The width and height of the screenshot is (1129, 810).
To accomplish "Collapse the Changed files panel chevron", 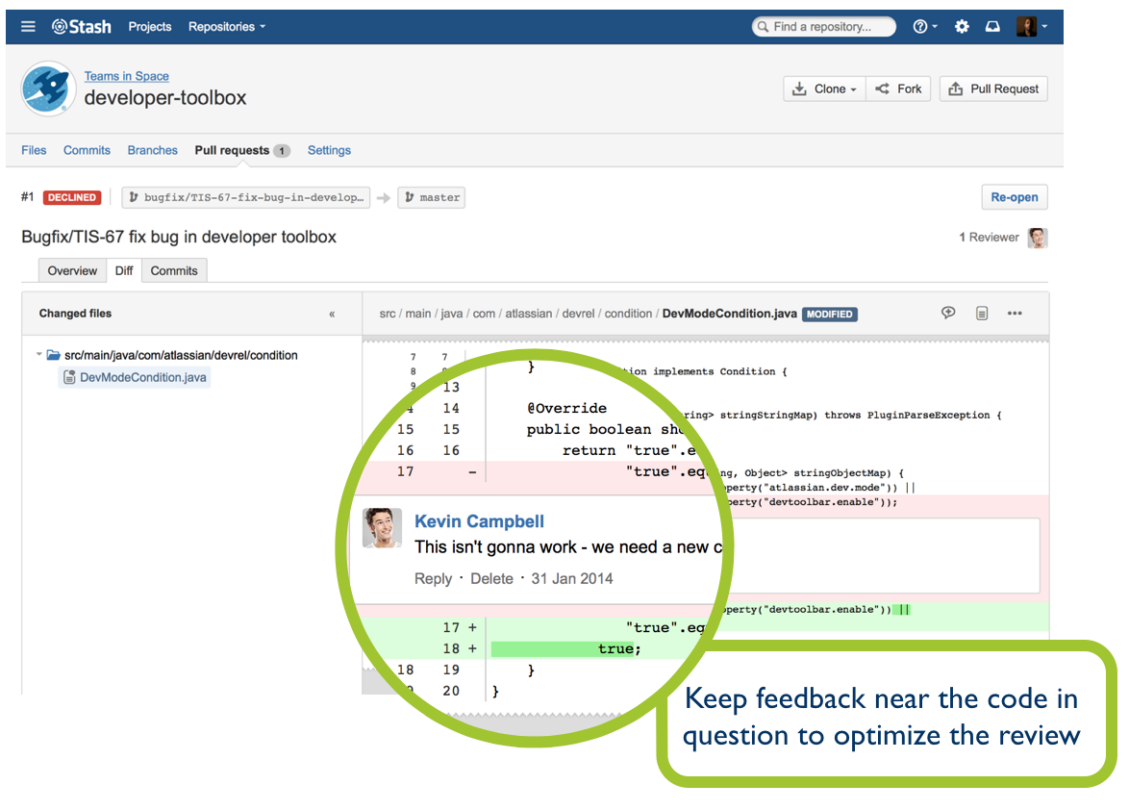I will (x=332, y=314).
